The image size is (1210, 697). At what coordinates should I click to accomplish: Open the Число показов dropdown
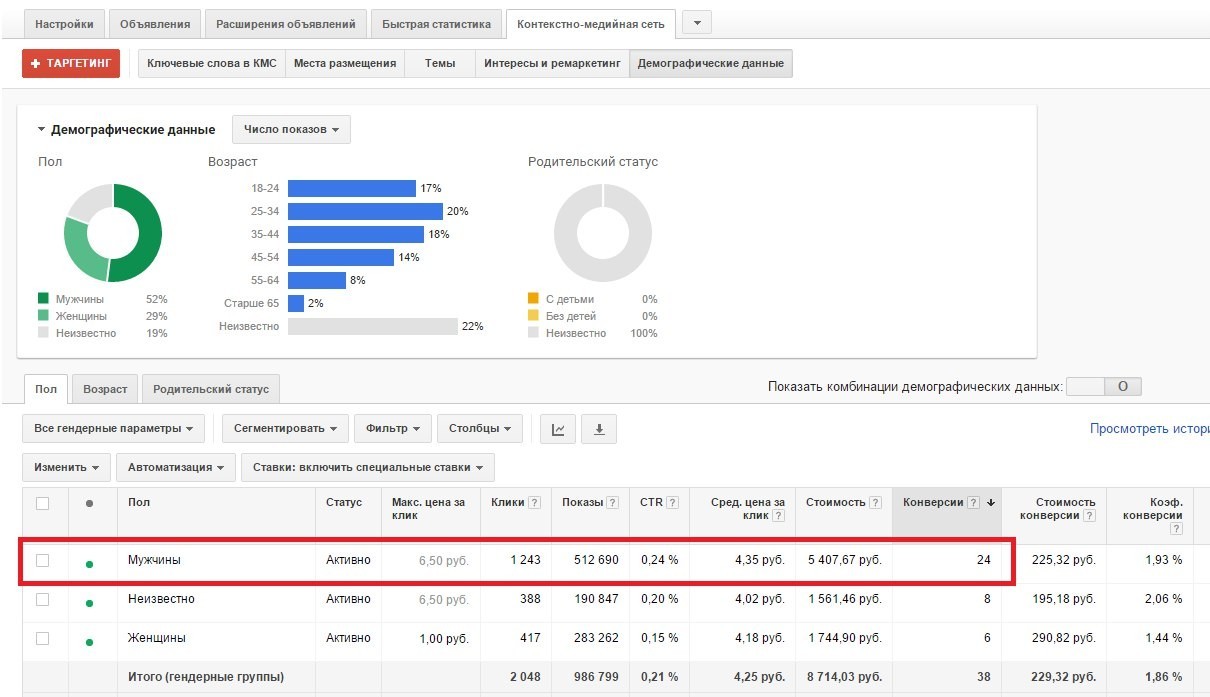tap(291, 130)
